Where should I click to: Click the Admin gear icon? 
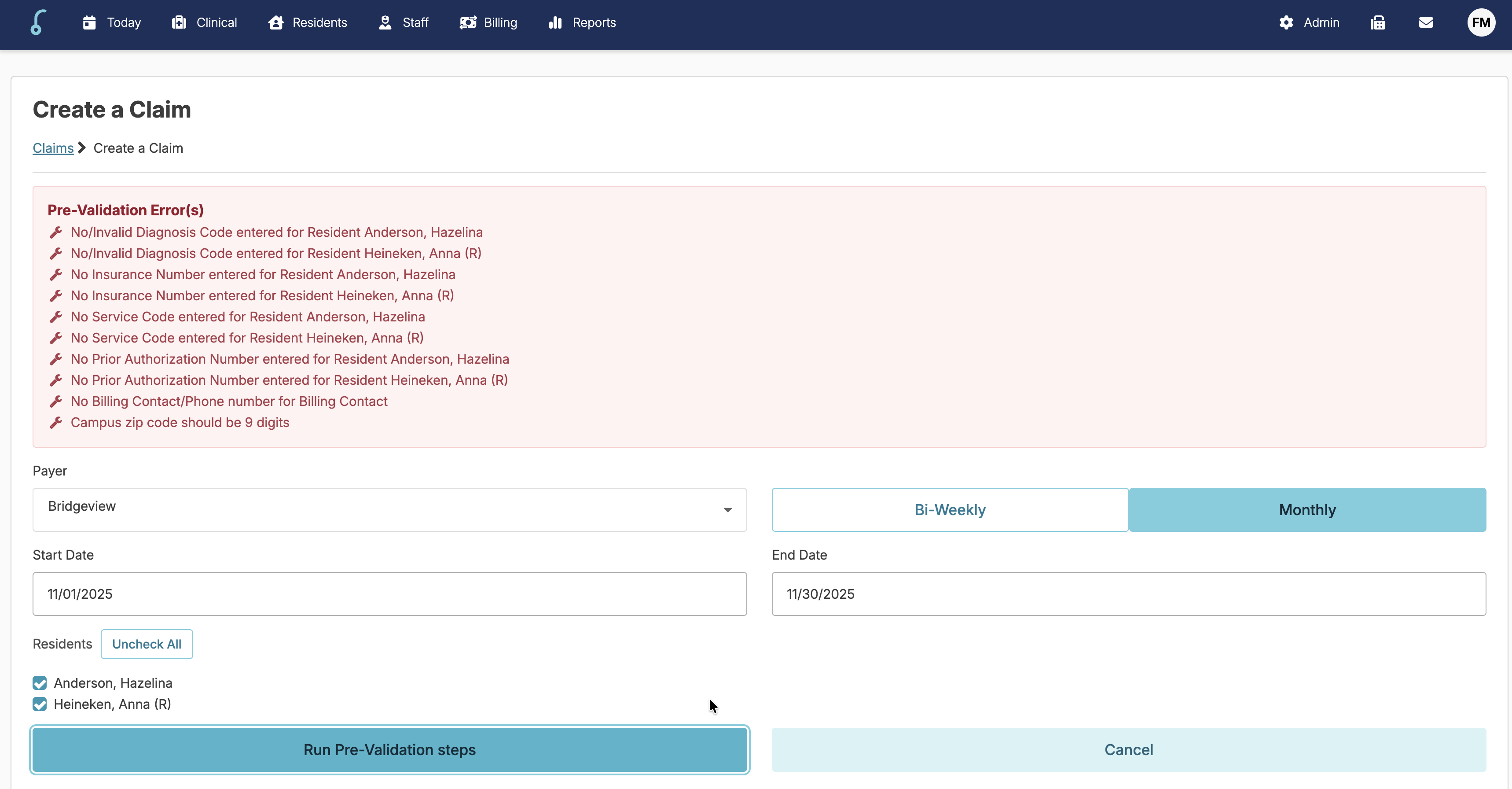(1286, 22)
